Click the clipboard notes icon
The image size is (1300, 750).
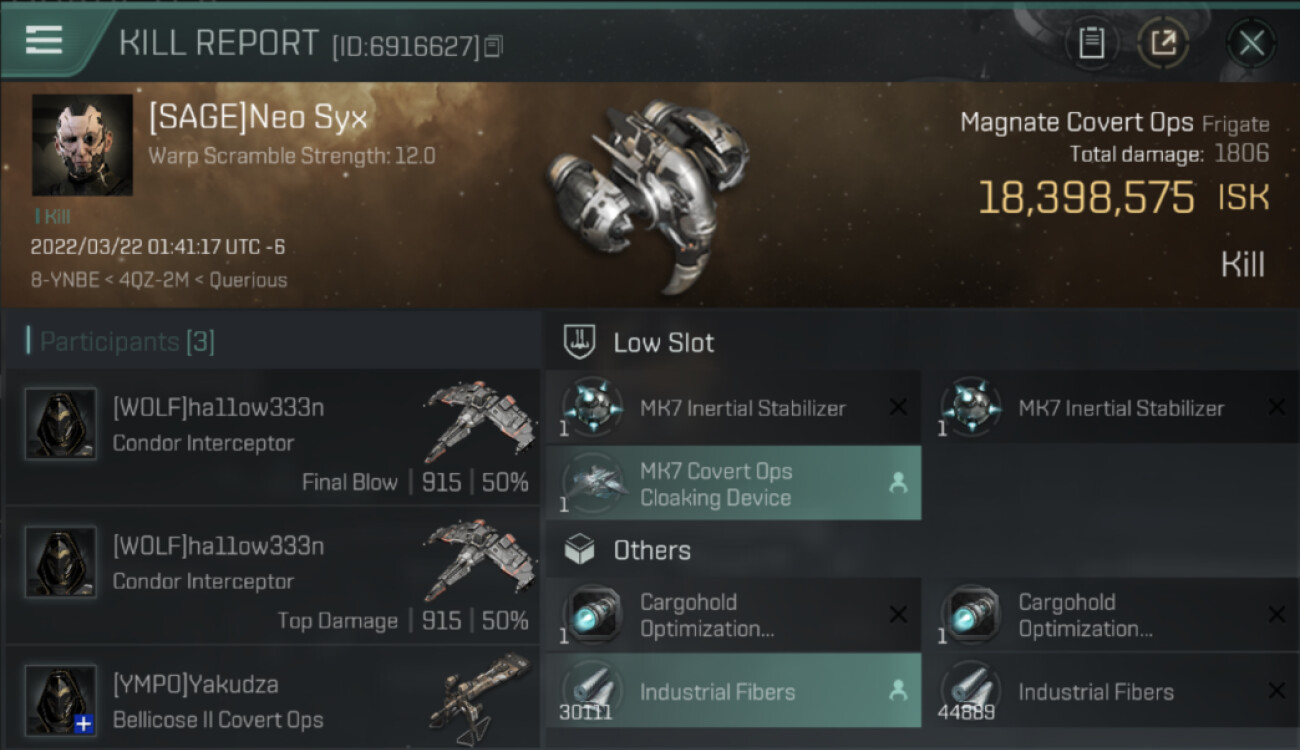click(1091, 43)
